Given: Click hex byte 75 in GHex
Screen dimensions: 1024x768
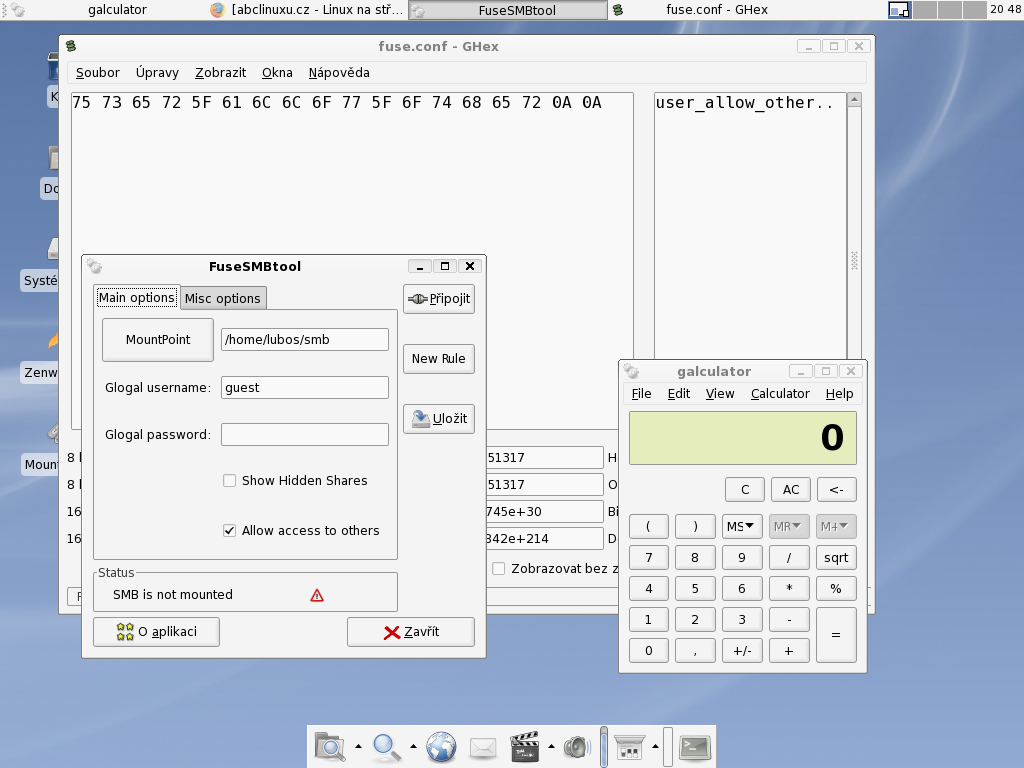Looking at the screenshot, I should click(x=81, y=103).
